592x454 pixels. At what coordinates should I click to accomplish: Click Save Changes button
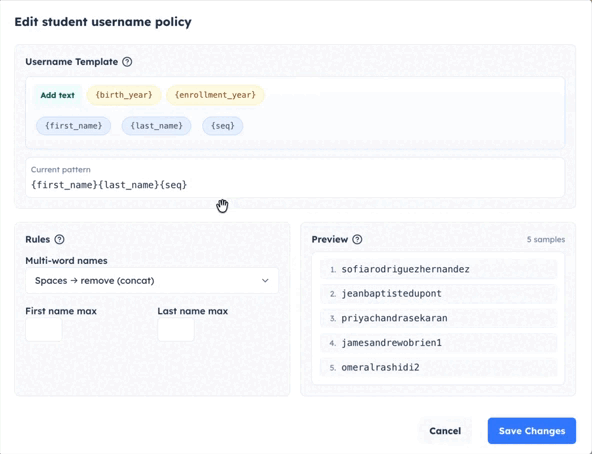pyautogui.click(x=532, y=431)
